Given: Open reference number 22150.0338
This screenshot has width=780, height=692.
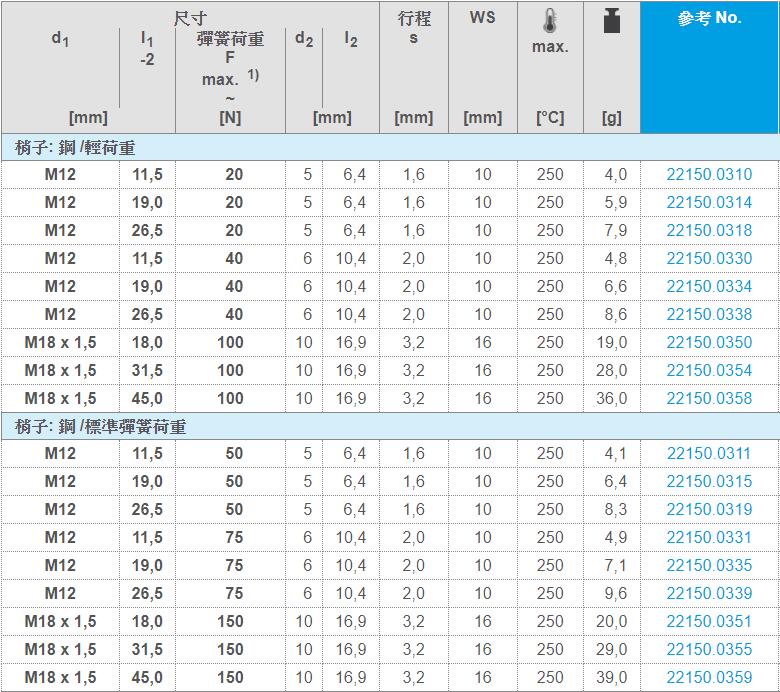Looking at the screenshot, I should (x=709, y=315).
